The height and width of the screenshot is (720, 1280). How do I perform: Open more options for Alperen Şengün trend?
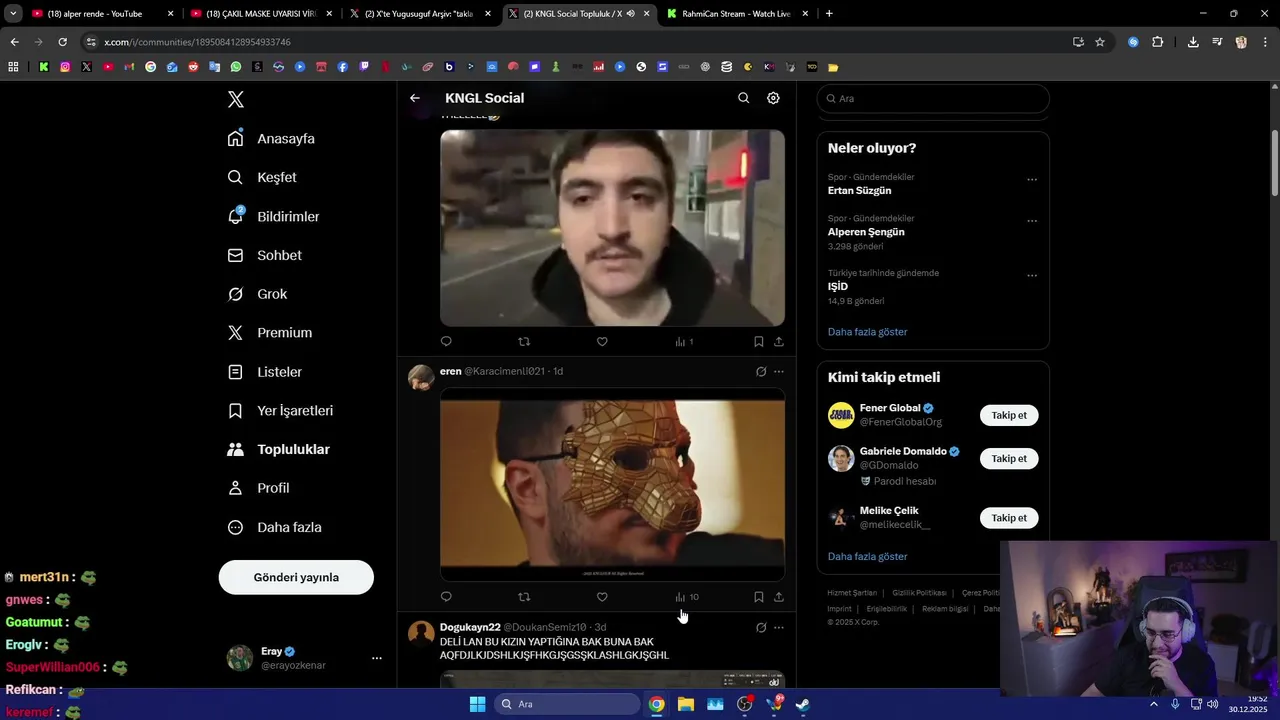1032,221
